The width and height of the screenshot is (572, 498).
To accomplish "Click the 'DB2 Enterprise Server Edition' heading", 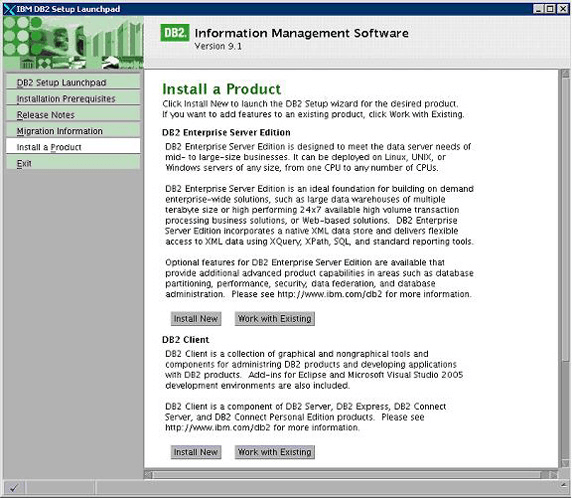I will [226, 132].
